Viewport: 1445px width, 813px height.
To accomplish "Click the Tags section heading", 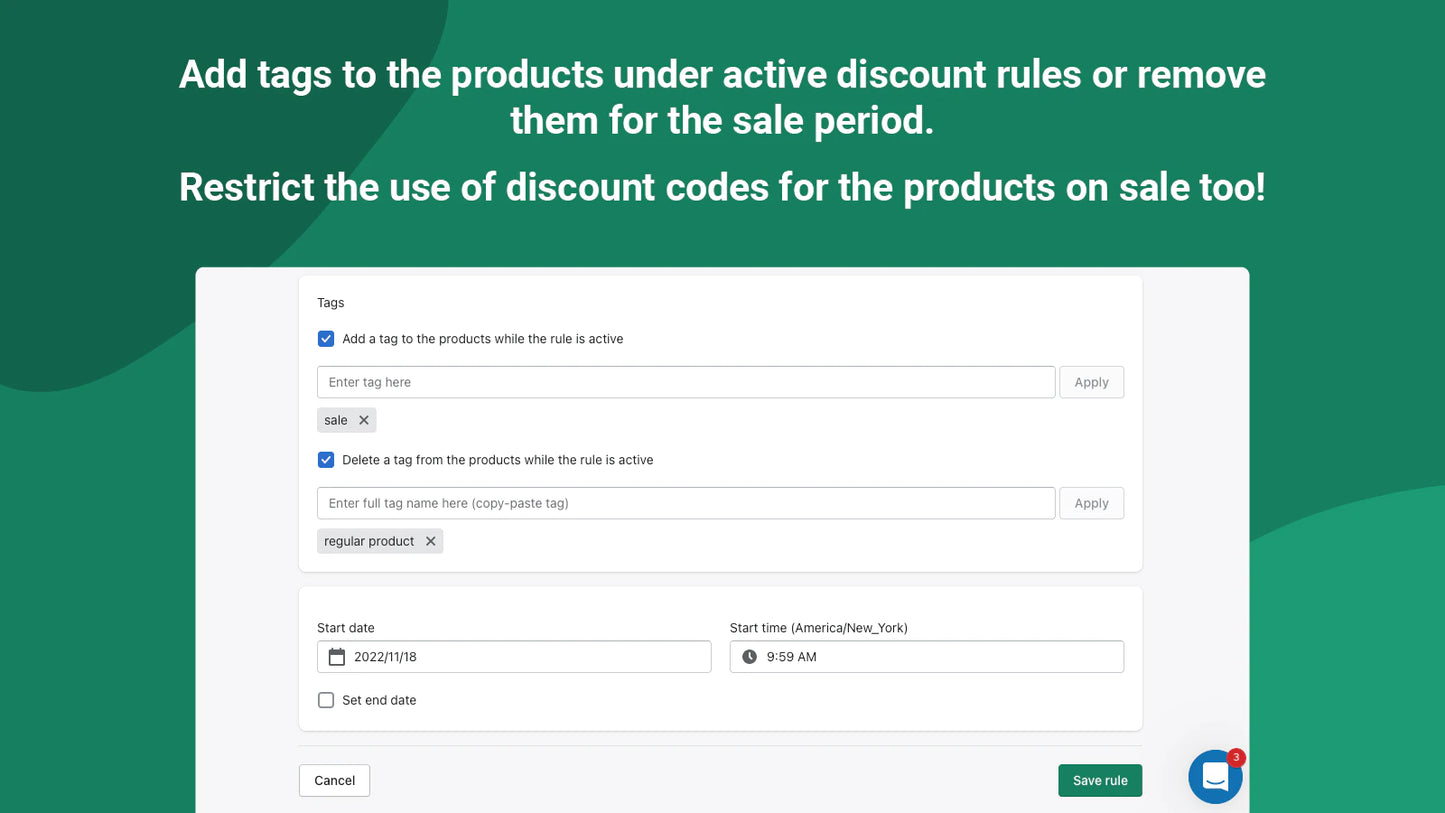I will (330, 302).
